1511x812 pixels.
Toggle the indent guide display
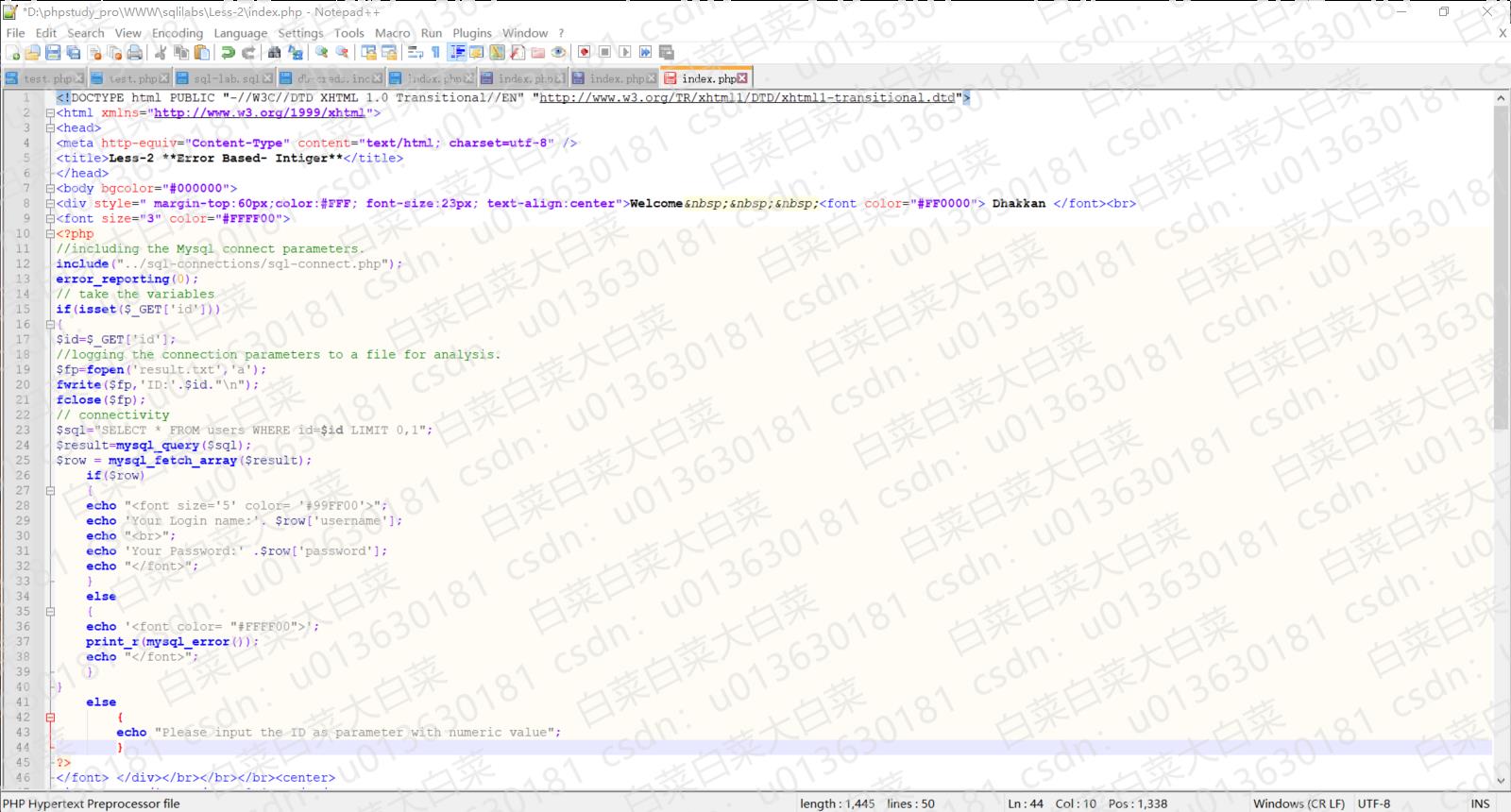pos(457,52)
